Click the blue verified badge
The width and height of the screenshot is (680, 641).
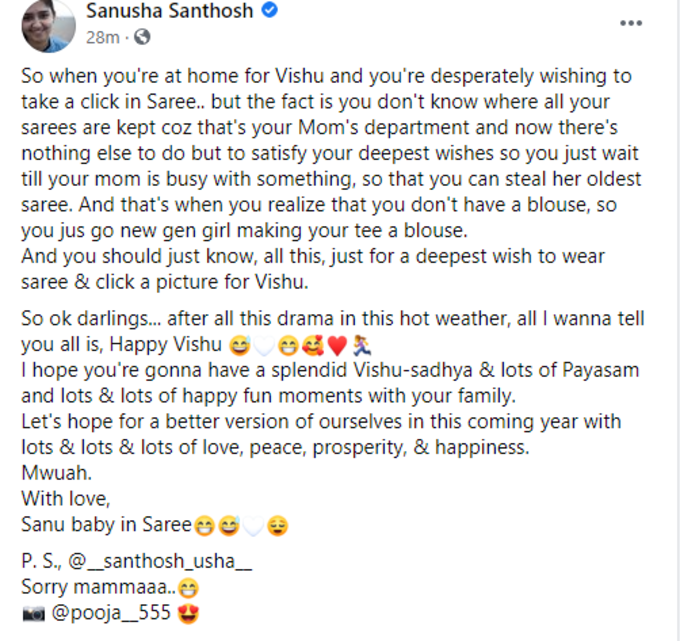click(269, 10)
